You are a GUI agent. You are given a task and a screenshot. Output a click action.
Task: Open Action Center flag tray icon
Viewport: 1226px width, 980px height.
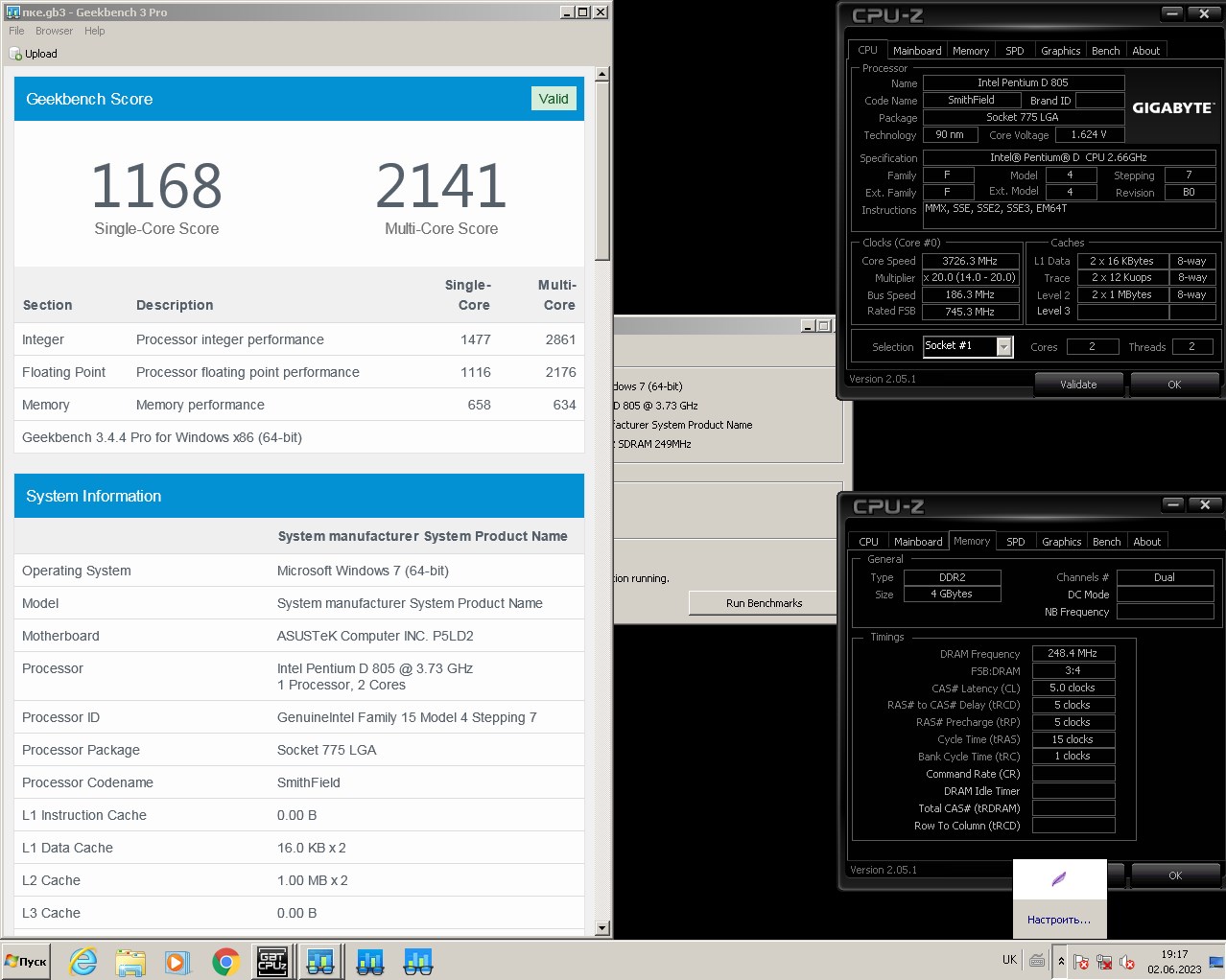coord(1081,961)
